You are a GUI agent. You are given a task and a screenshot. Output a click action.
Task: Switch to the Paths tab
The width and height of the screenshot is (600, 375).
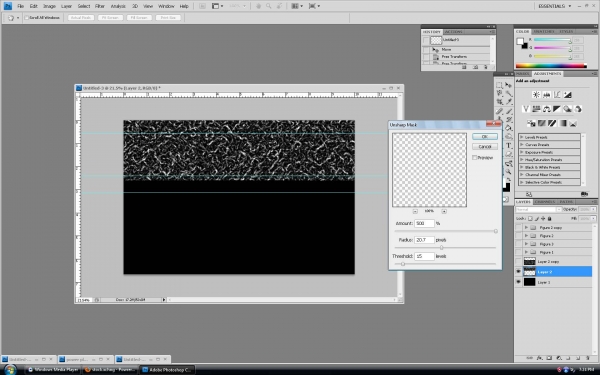(566, 202)
